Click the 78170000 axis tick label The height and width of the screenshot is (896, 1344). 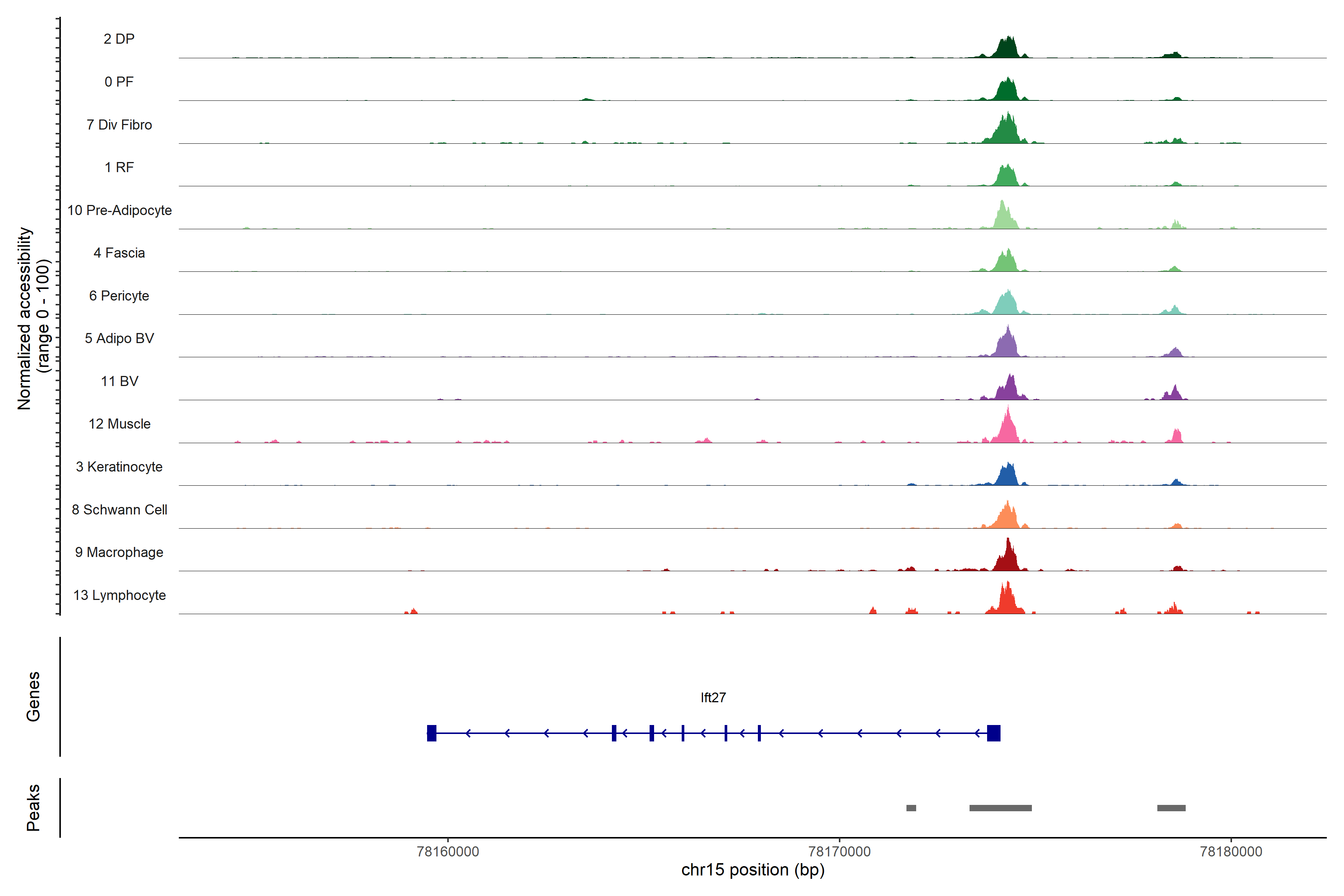coord(839,852)
